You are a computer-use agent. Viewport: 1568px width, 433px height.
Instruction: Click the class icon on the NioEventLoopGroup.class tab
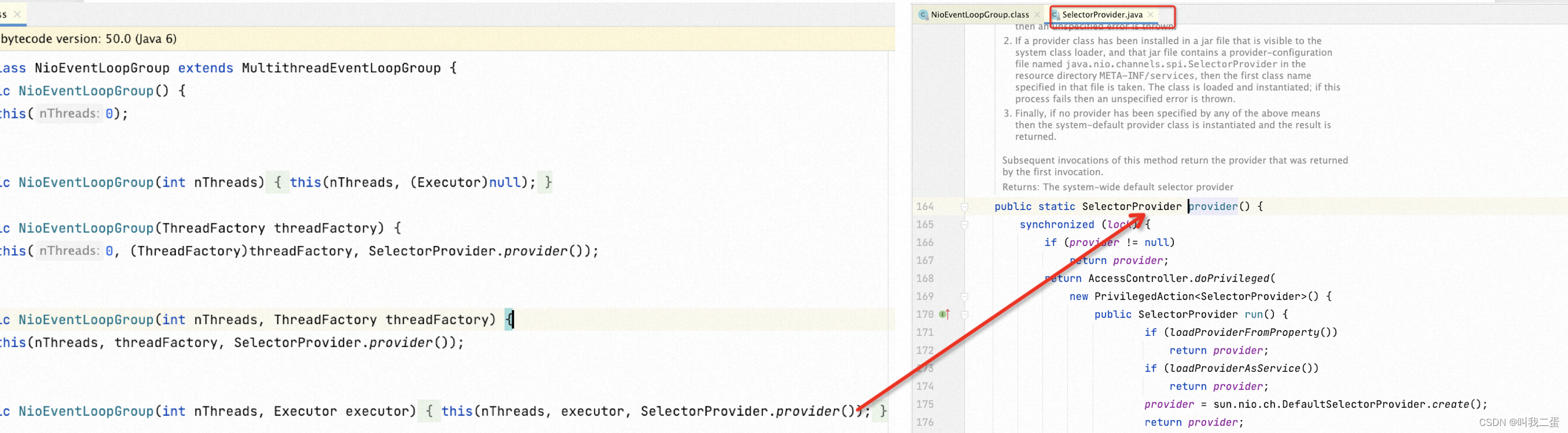pos(923,15)
